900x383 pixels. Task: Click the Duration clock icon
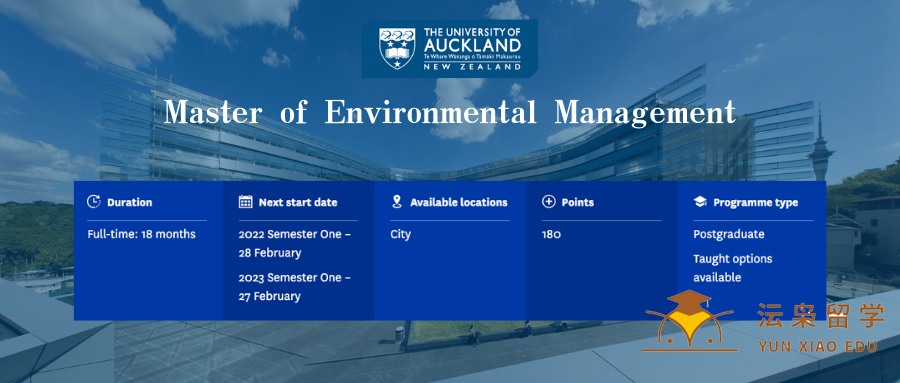pyautogui.click(x=94, y=202)
